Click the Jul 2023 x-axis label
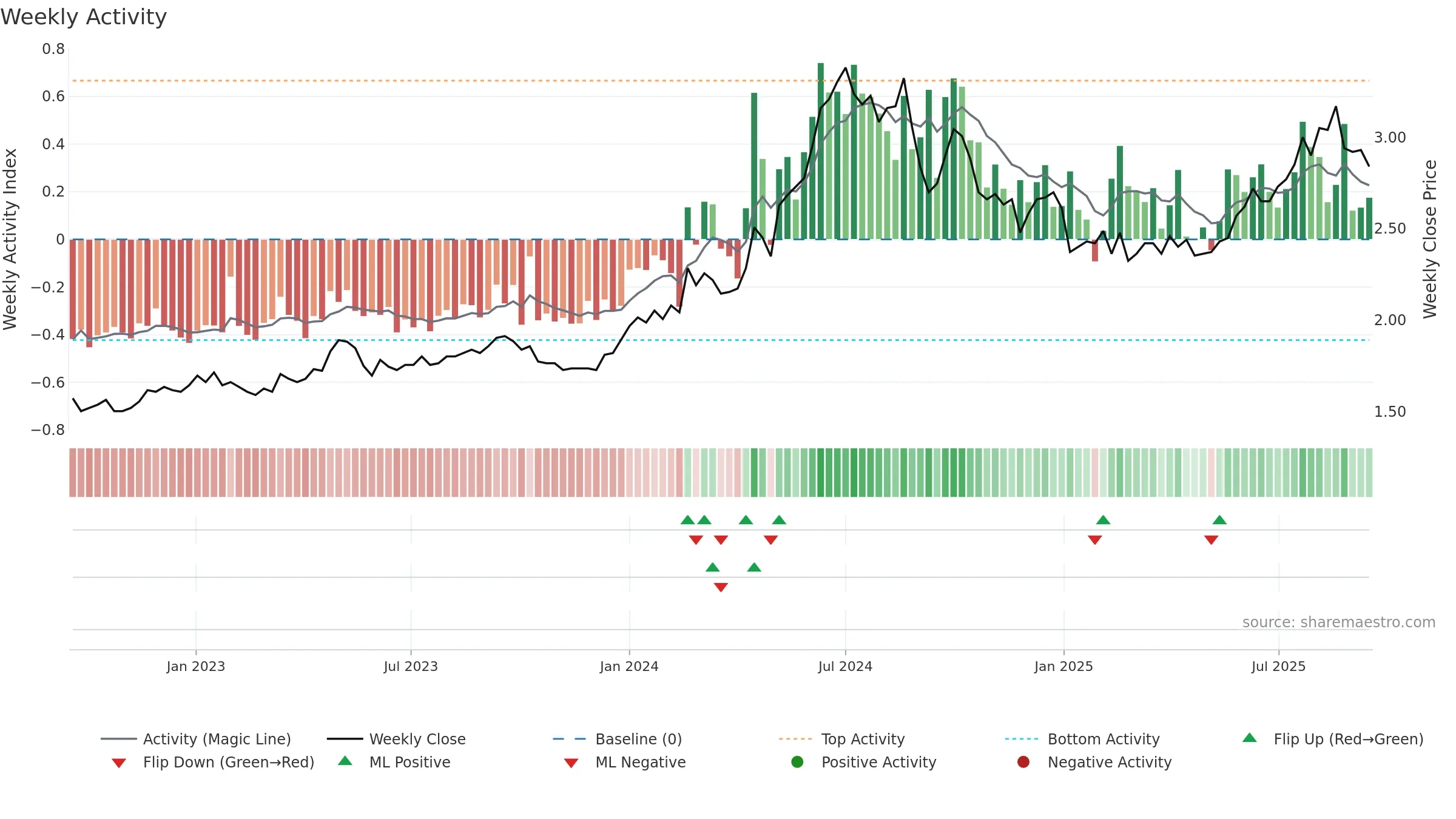Image resolution: width=1456 pixels, height=819 pixels. coord(411,666)
